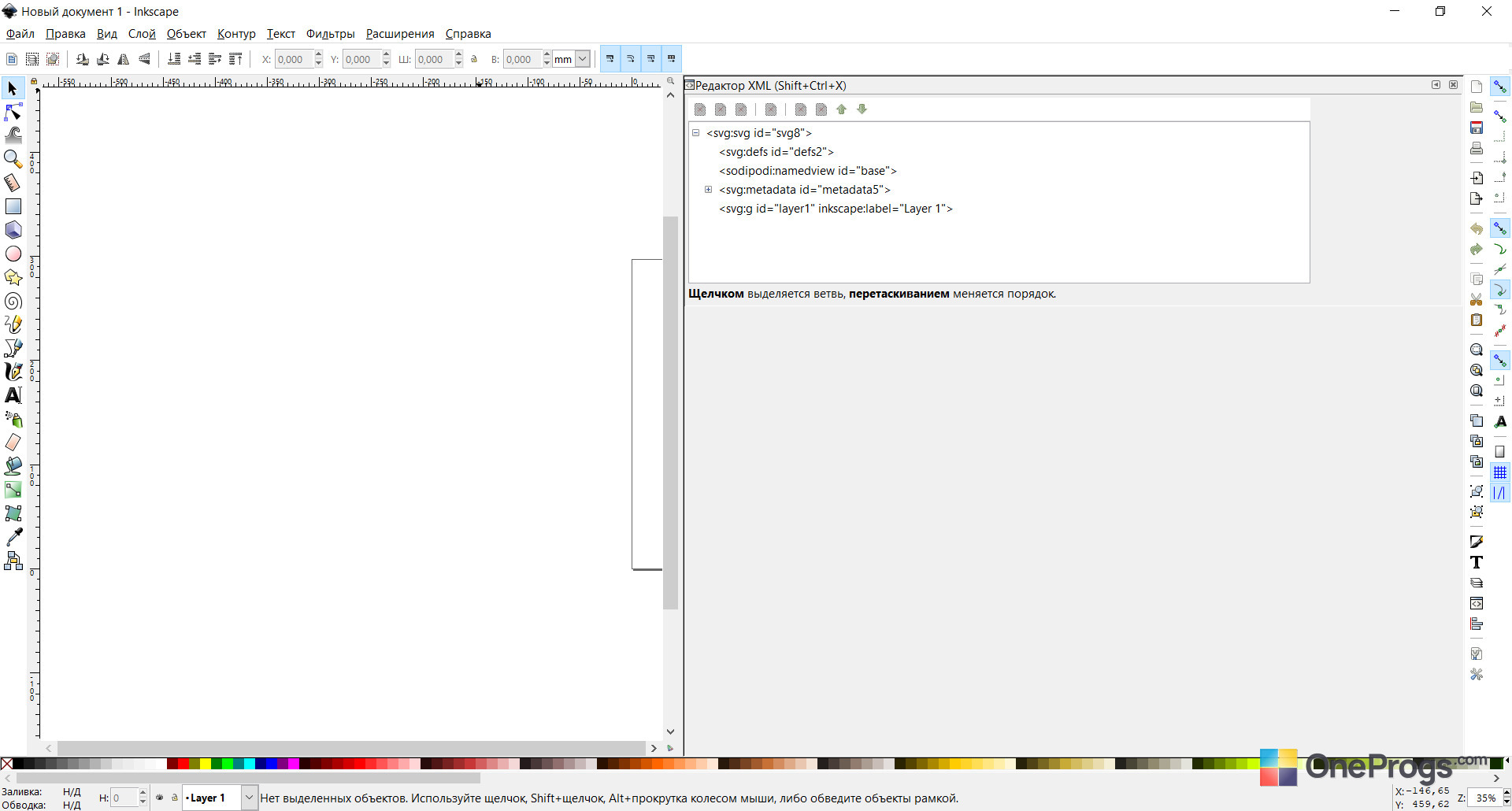Select the Star and polygon tool
Image resolution: width=1512 pixels, height=811 pixels.
(x=13, y=277)
